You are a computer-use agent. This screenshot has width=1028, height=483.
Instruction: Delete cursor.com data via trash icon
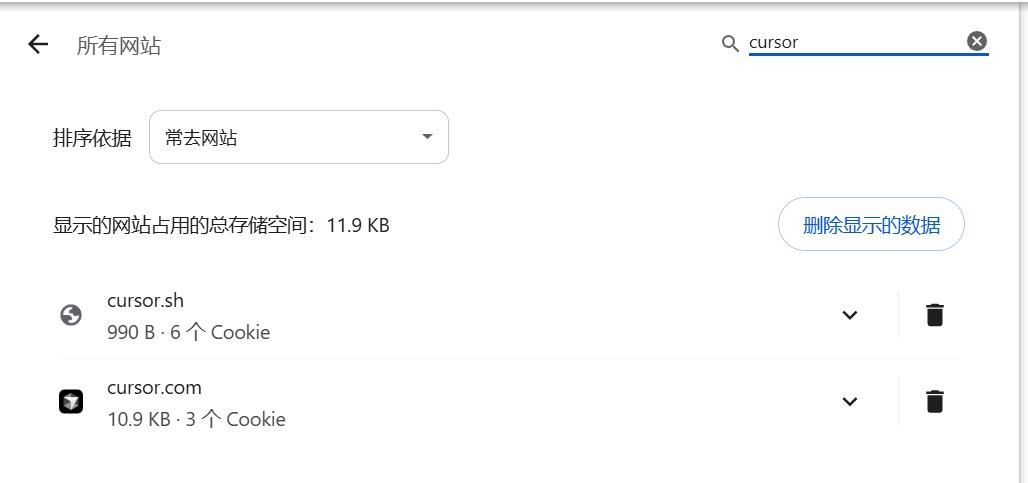coord(934,402)
